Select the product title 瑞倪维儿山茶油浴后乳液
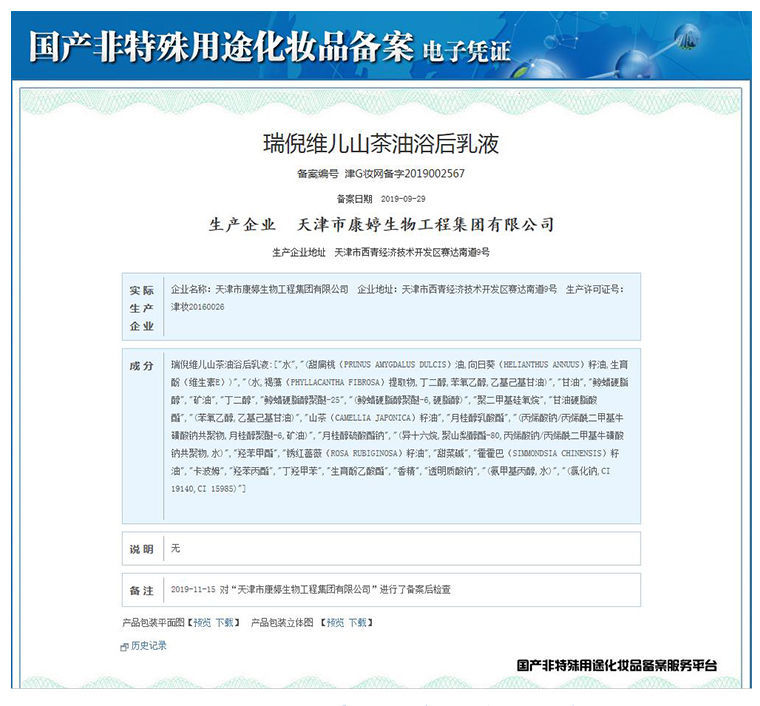760x706 pixels. click(x=381, y=144)
